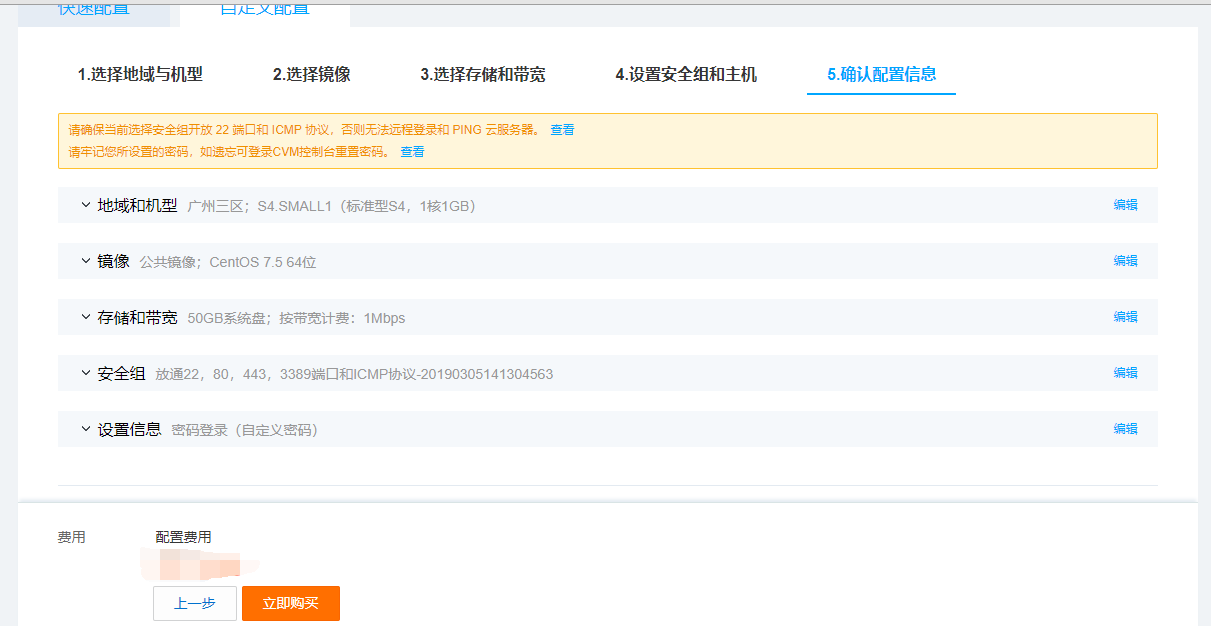Click 查看 link about 22 端口
The height and width of the screenshot is (626, 1211).
pos(561,129)
